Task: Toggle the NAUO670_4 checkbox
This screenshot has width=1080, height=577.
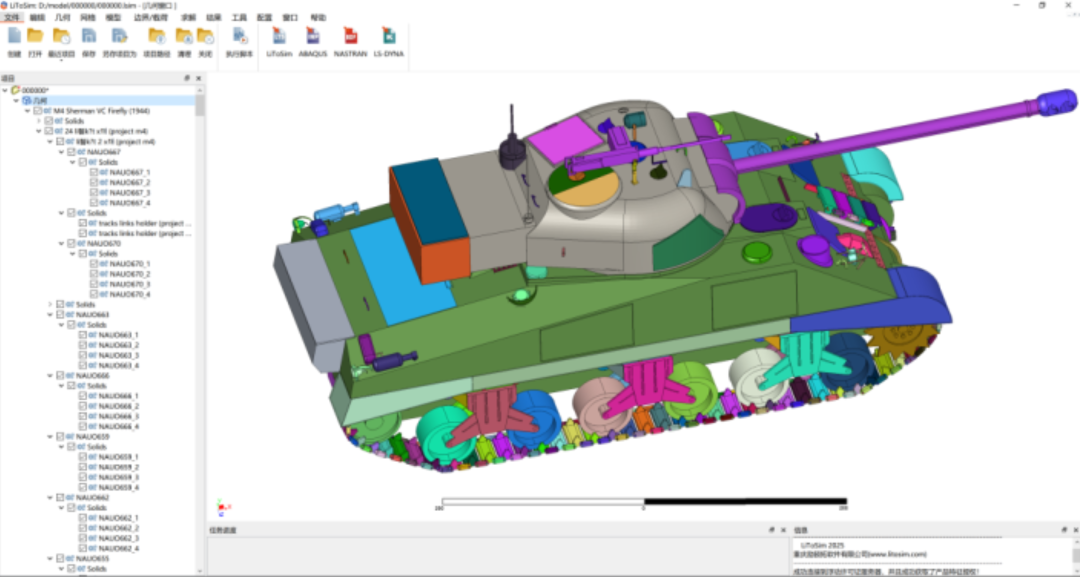Action: [94, 294]
